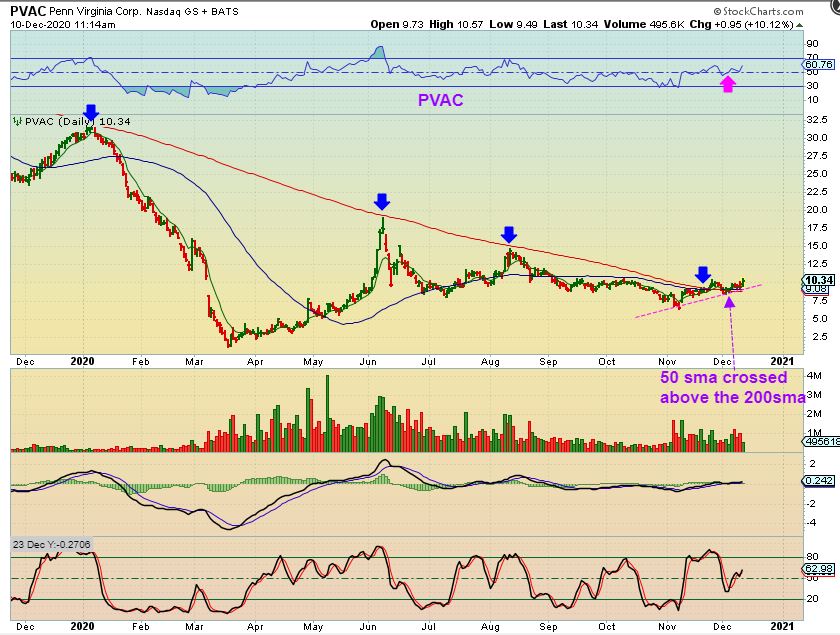Image resolution: width=840 pixels, height=635 pixels.
Task: Click the Oct label on stochastic panel date axis
Action: [x=606, y=626]
